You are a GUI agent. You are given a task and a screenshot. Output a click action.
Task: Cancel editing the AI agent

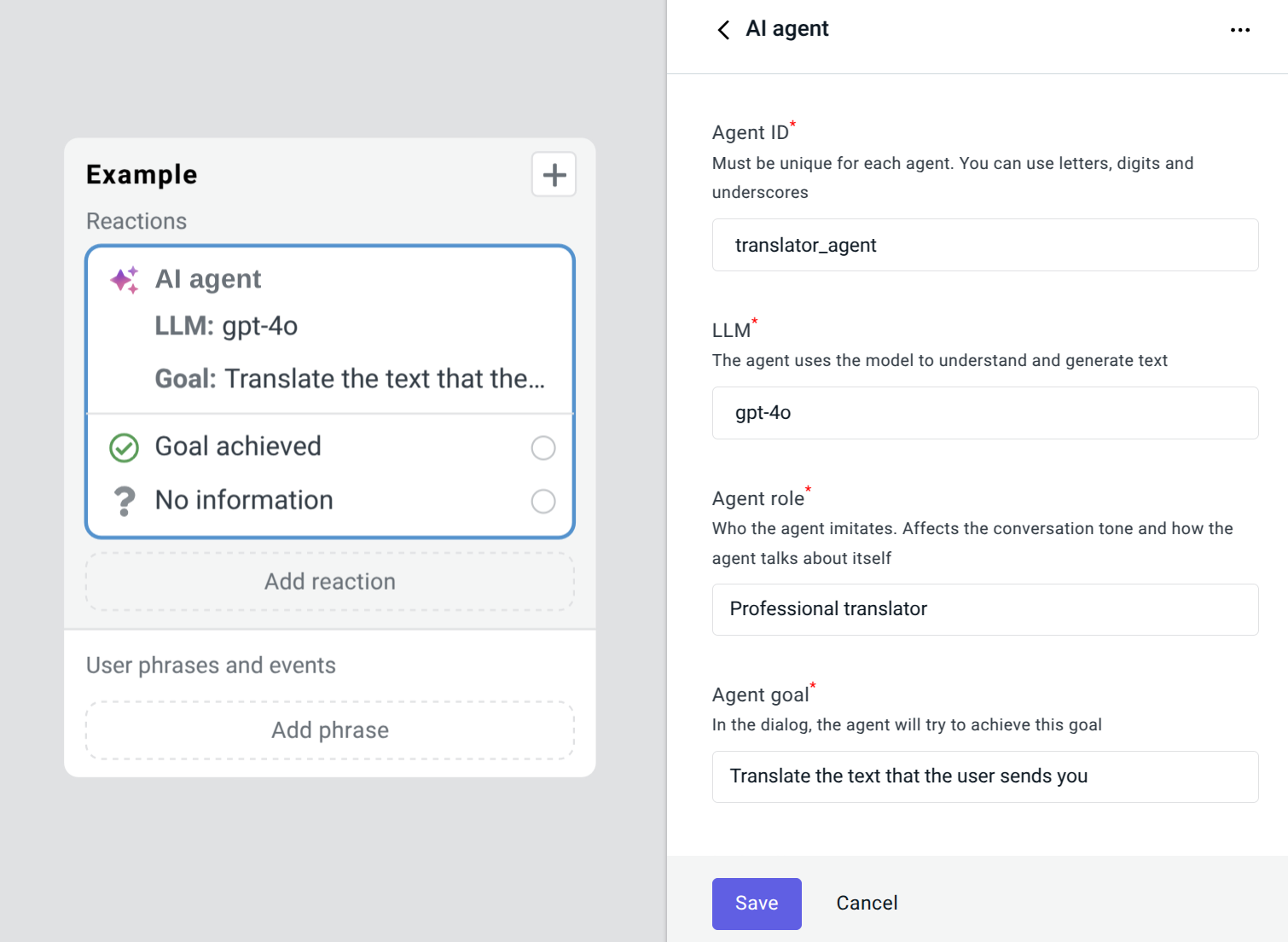tap(867, 904)
